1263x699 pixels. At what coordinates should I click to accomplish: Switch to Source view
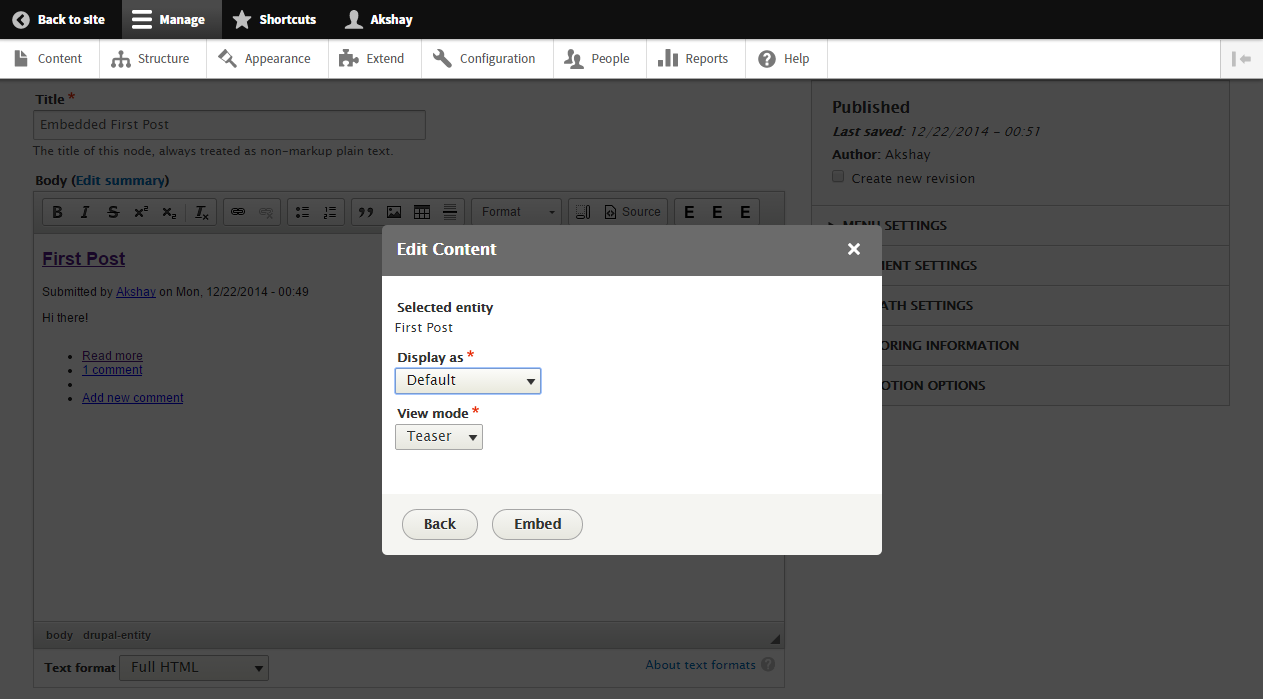tap(632, 212)
